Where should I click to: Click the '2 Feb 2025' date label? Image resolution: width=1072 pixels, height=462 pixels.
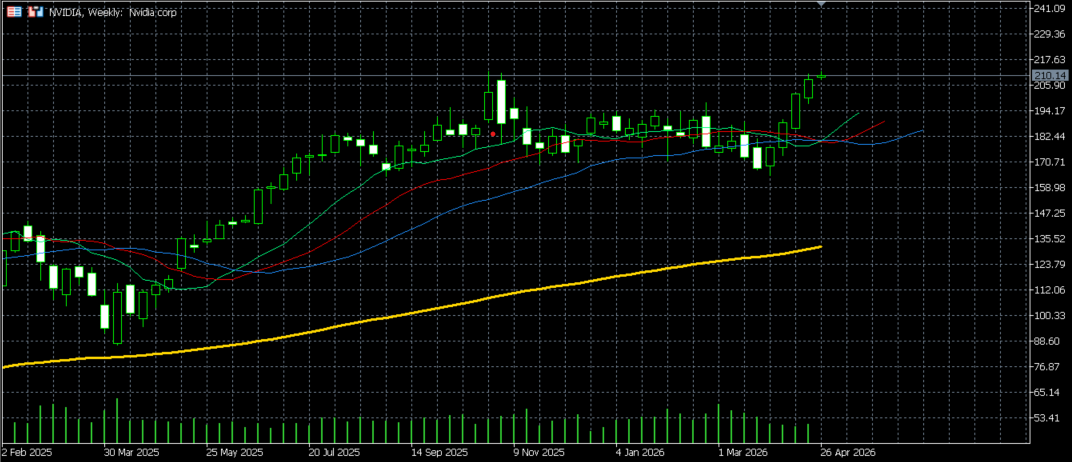click(27, 452)
